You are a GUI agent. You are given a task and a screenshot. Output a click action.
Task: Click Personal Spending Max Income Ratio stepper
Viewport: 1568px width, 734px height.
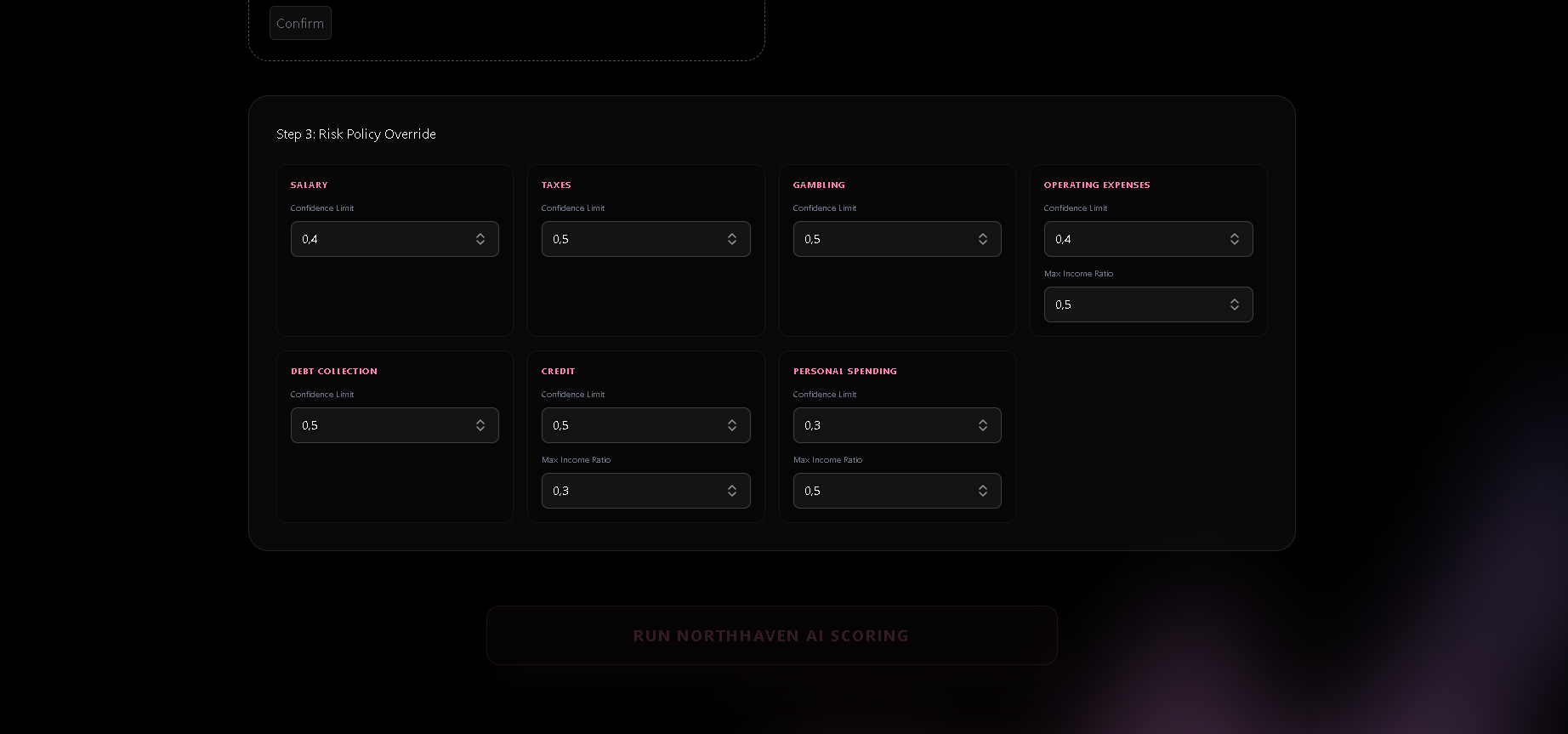983,491
